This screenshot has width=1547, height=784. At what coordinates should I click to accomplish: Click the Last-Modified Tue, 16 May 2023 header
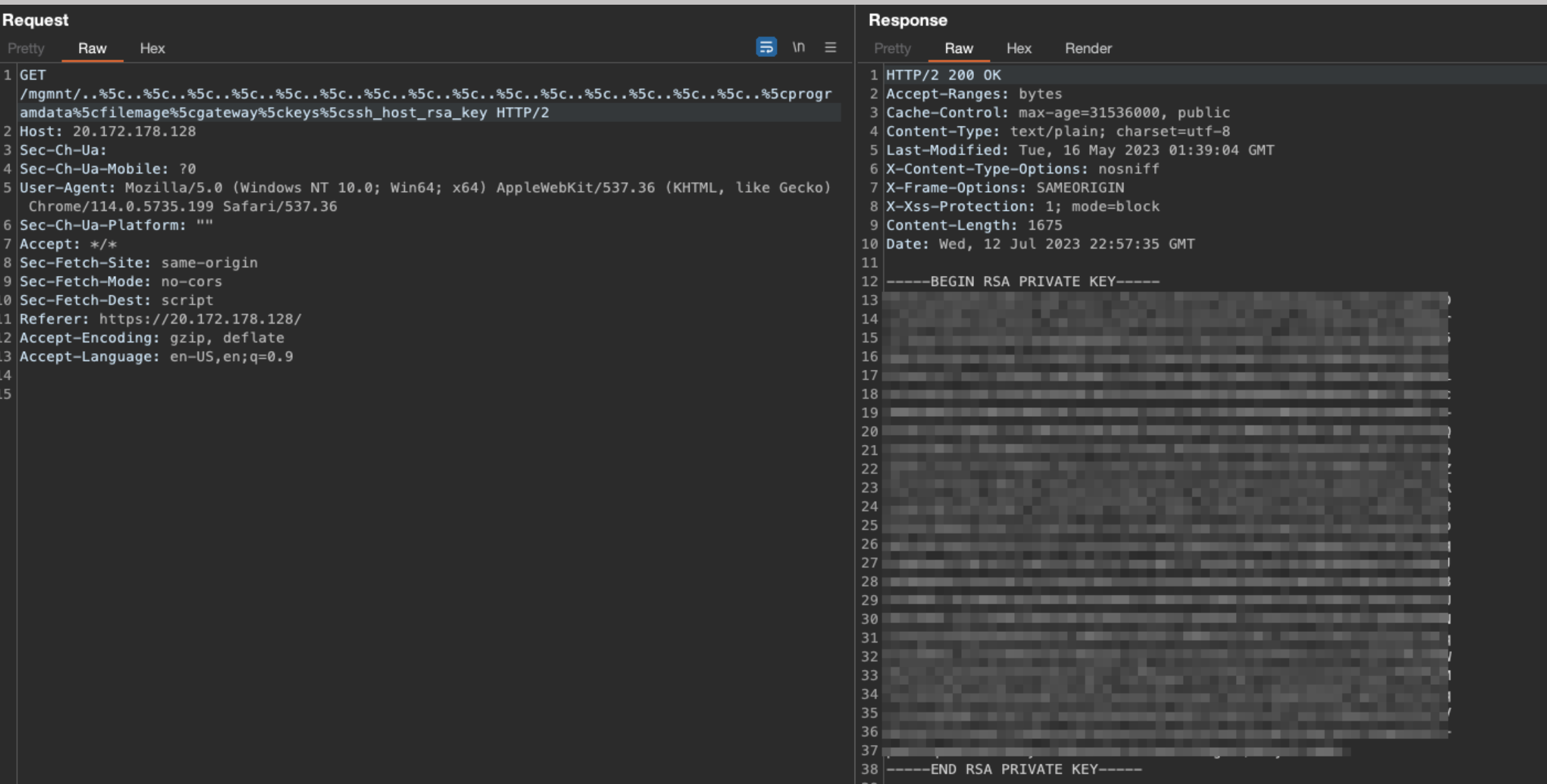tap(1080, 150)
